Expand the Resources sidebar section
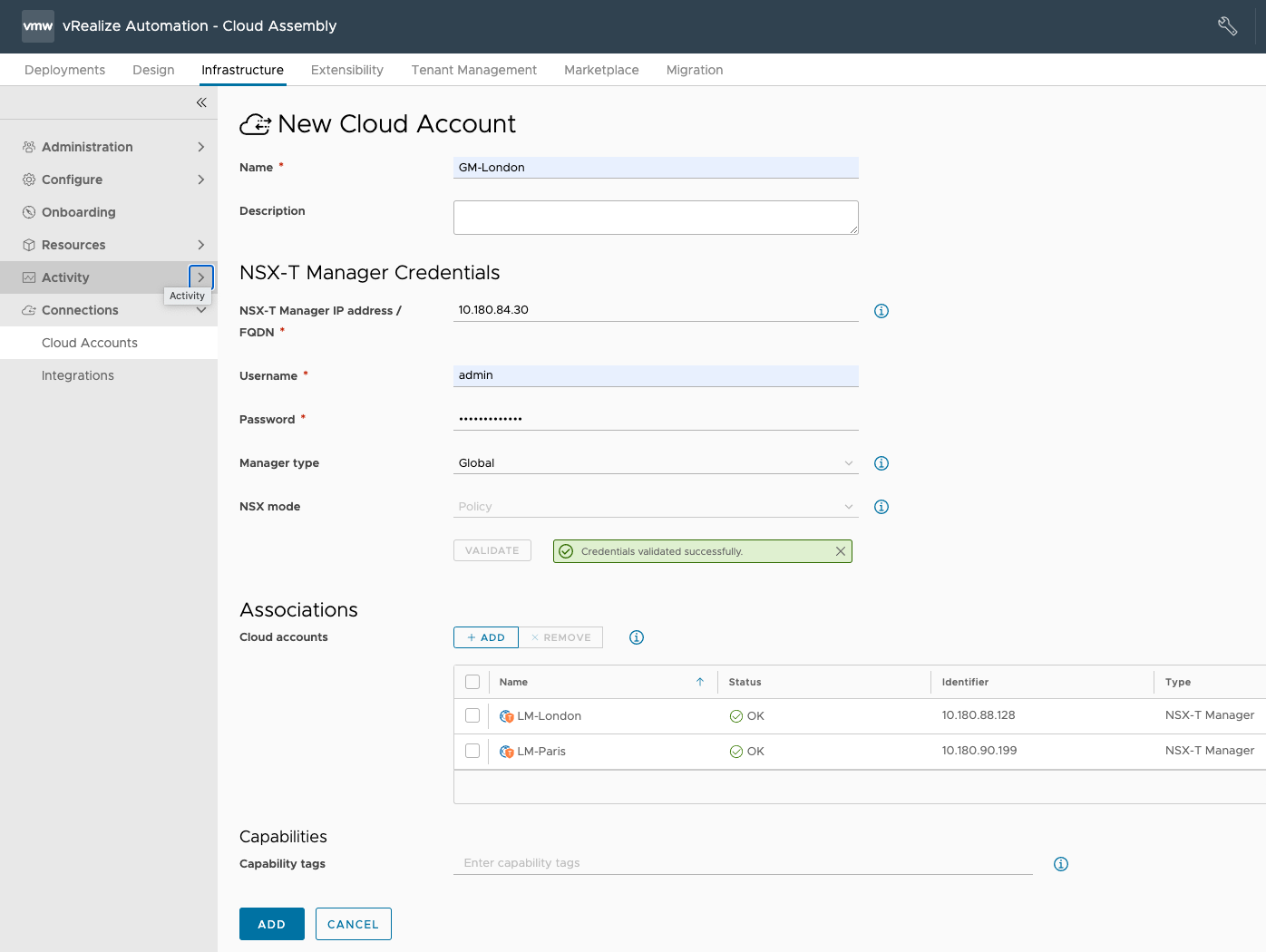The width and height of the screenshot is (1266, 952). [x=200, y=245]
